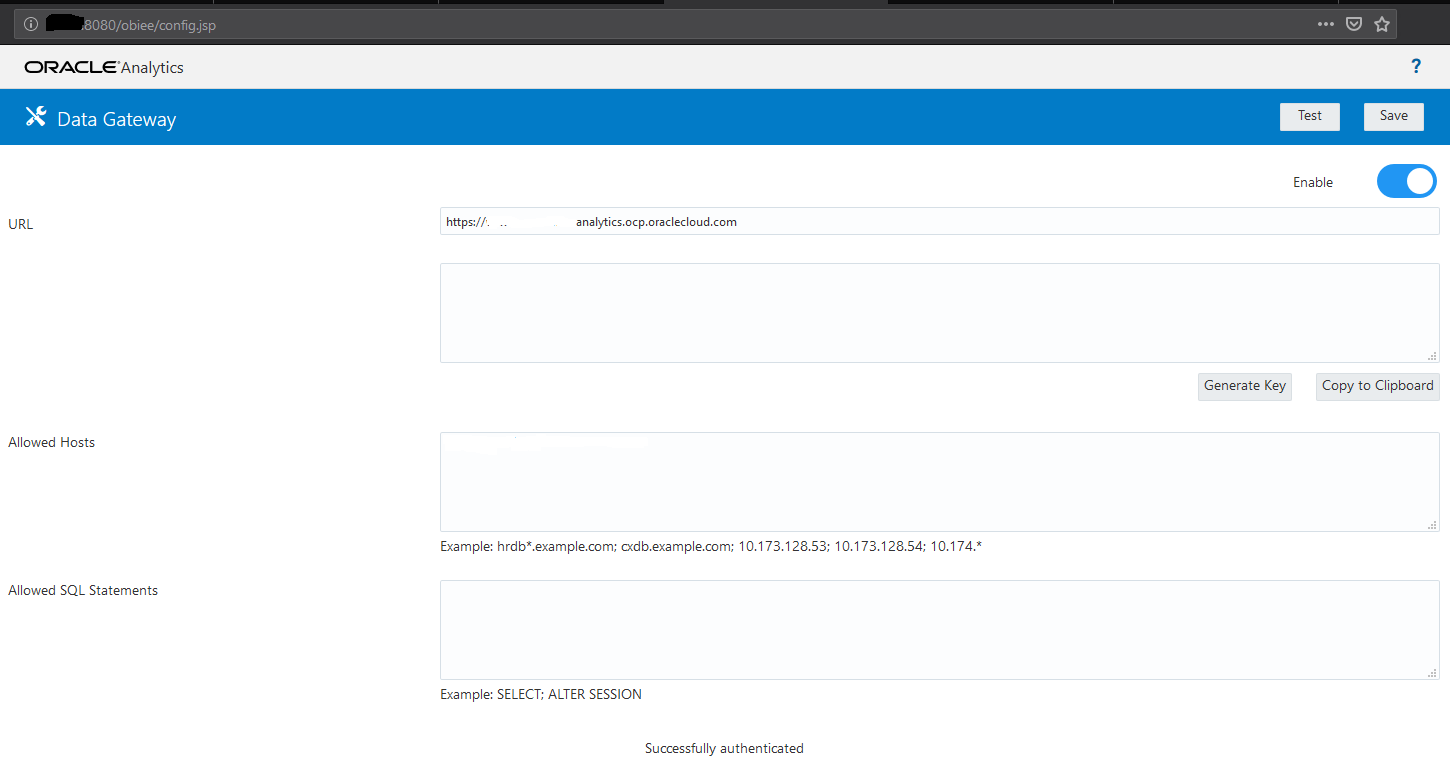Generate a new key
Viewport: 1450px width, 784px height.
(x=1245, y=386)
